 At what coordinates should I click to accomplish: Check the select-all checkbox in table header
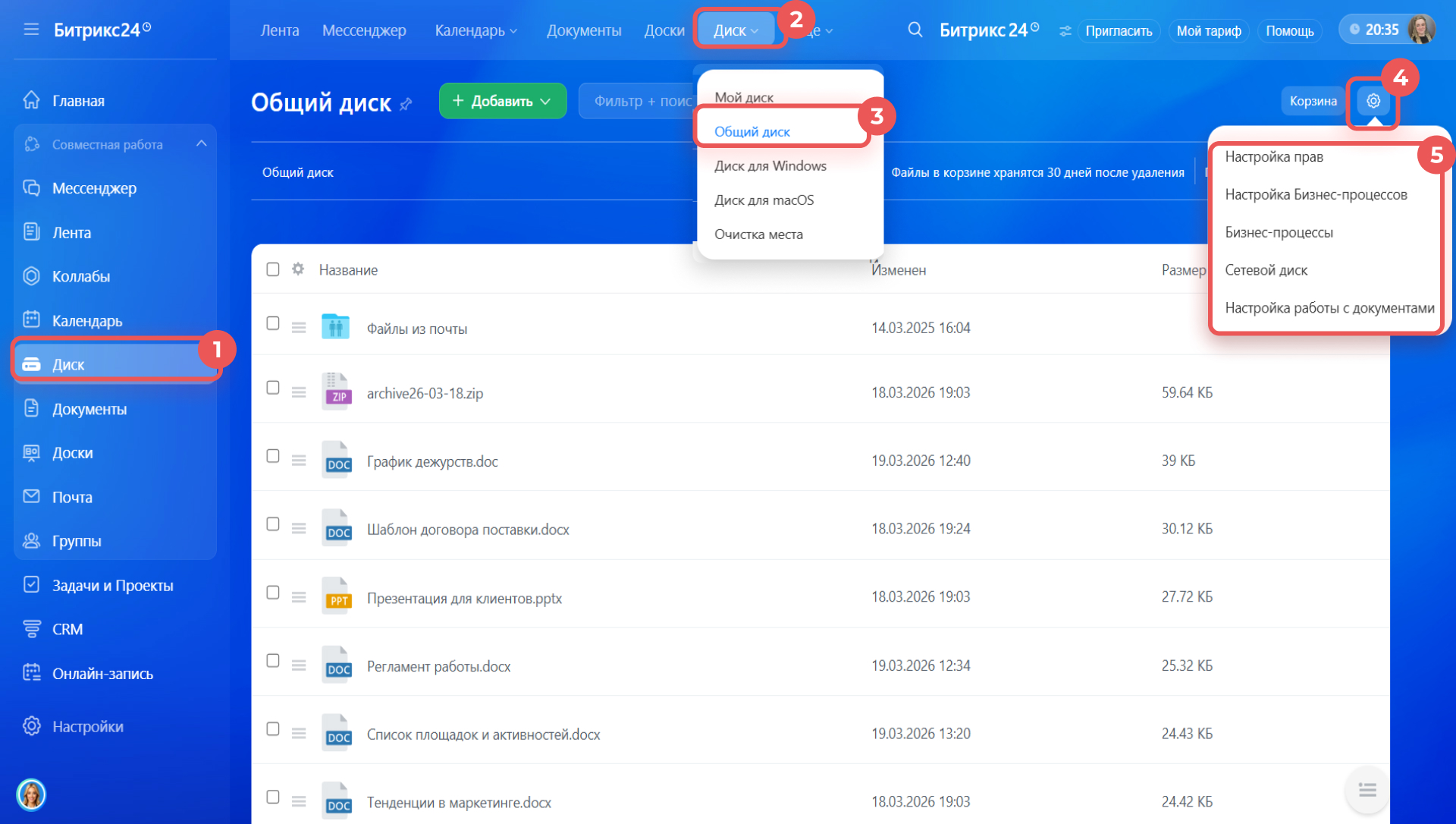273,269
